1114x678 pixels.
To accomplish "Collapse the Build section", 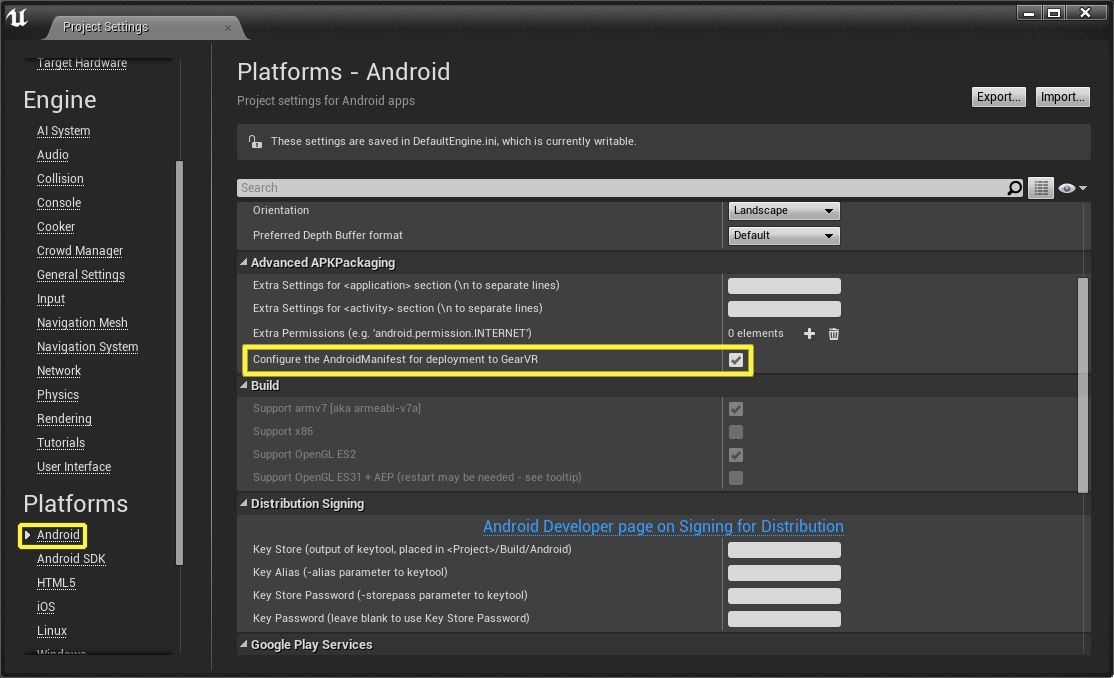I will (x=244, y=385).
